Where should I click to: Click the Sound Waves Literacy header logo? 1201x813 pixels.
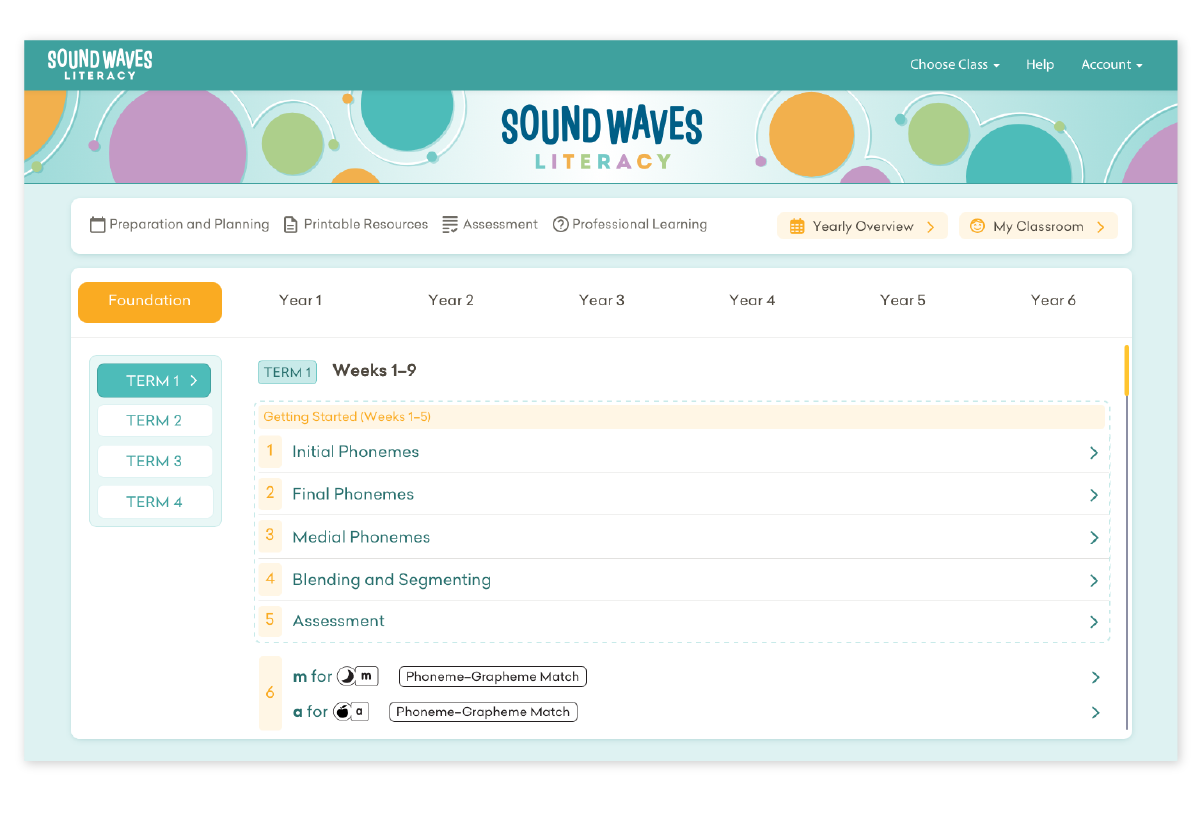click(x=100, y=63)
